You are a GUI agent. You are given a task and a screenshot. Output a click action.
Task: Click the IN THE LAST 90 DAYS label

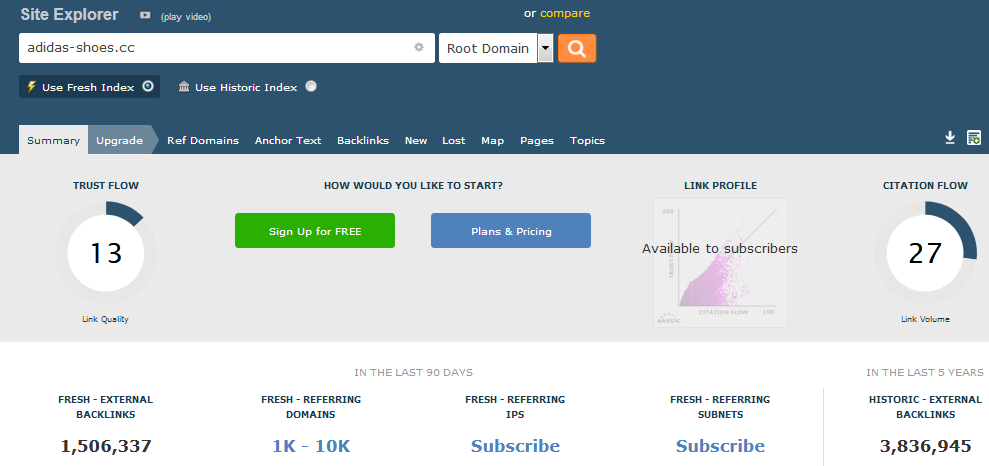click(x=413, y=373)
